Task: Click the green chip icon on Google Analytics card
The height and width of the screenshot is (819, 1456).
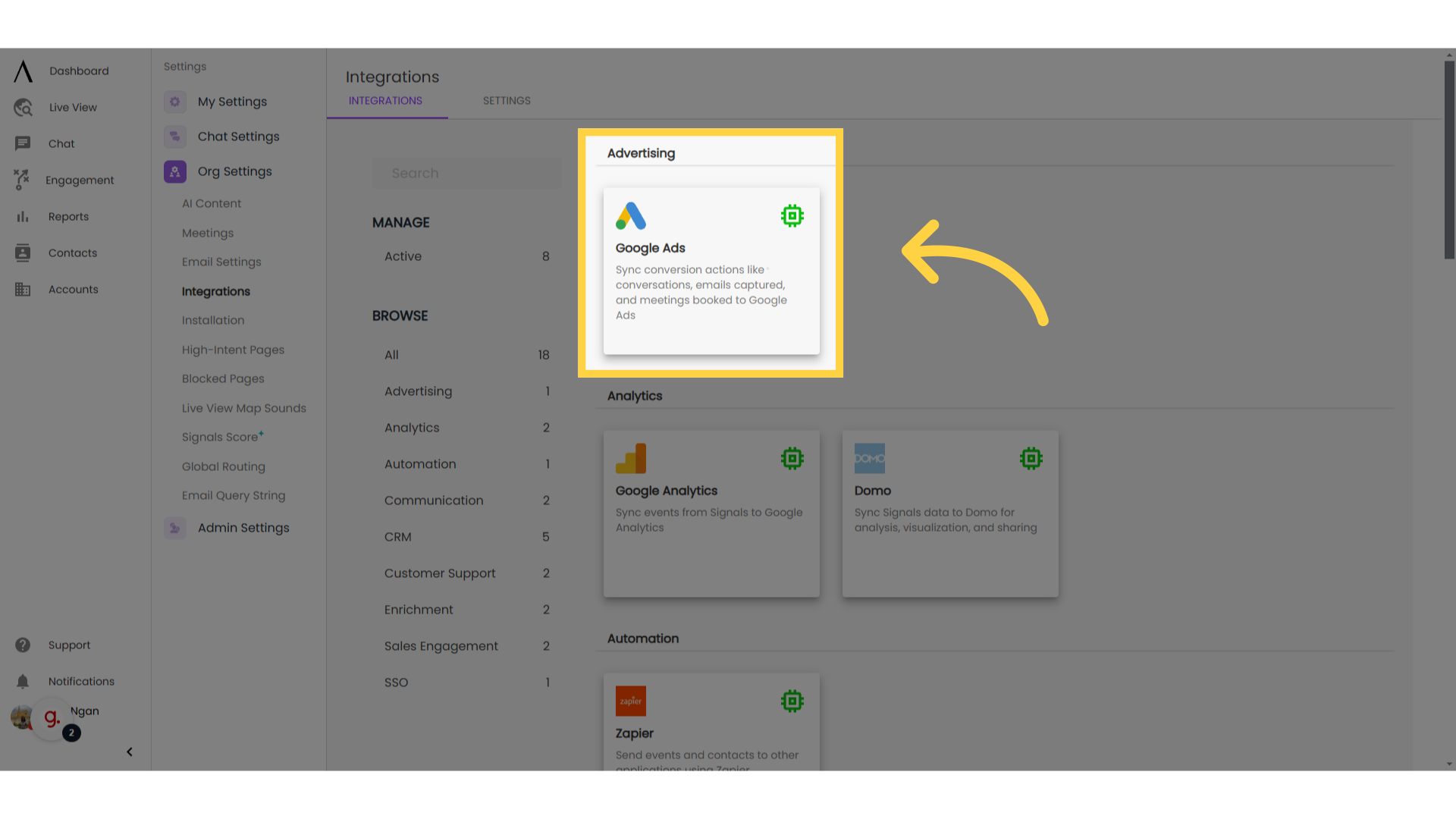Action: 792,459
